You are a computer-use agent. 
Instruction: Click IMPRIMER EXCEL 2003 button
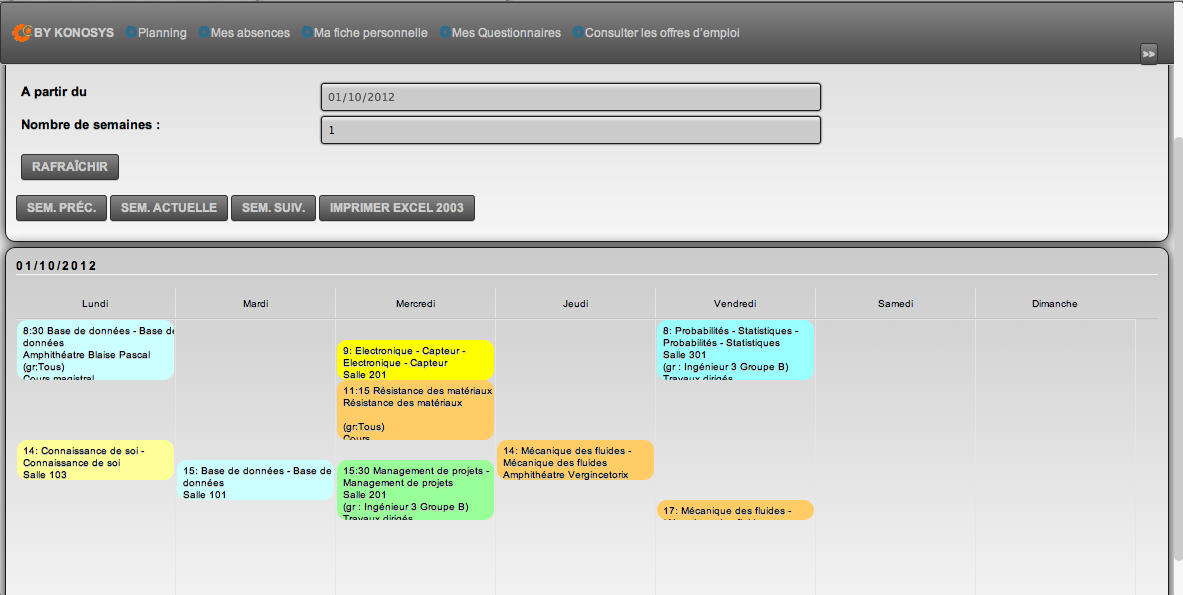tap(397, 207)
